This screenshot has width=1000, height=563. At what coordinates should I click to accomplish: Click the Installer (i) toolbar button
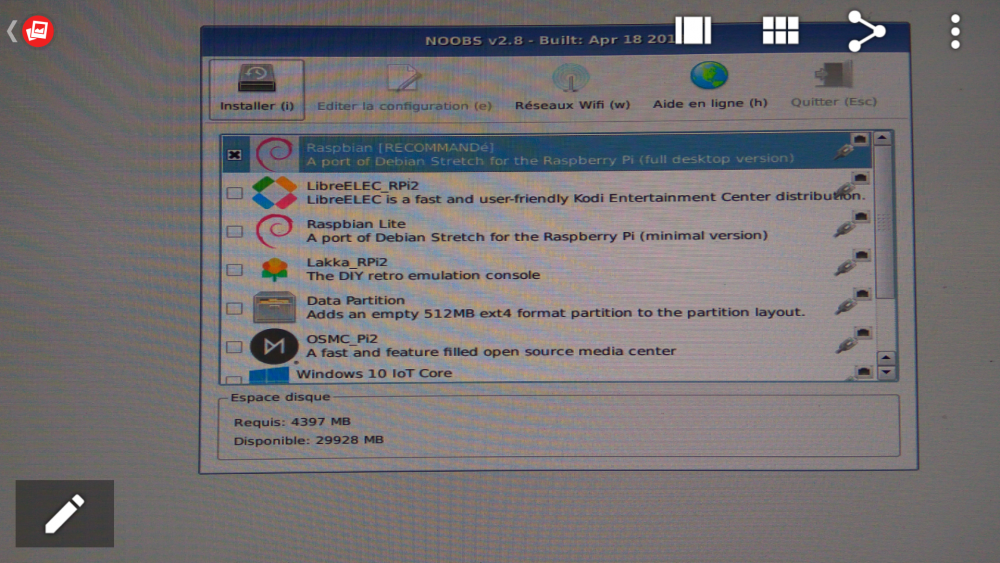tap(256, 89)
